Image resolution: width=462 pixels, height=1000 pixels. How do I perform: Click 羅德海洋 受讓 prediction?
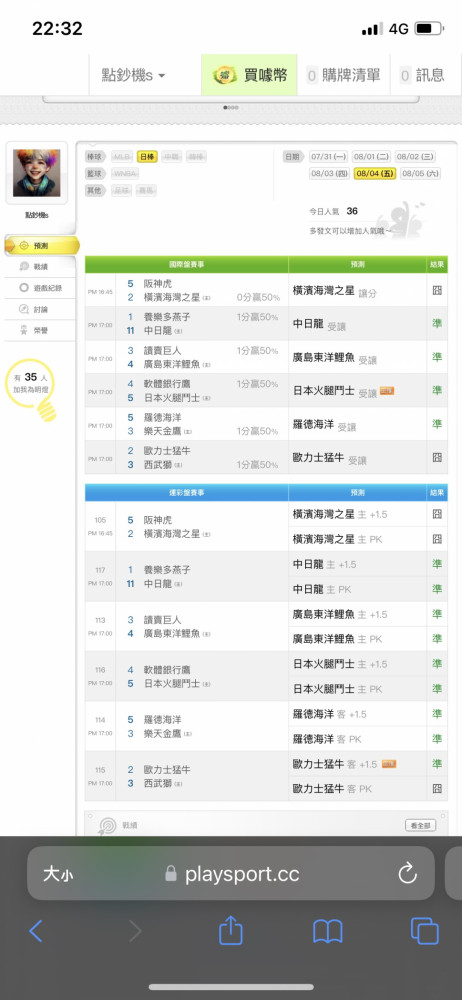click(x=324, y=425)
